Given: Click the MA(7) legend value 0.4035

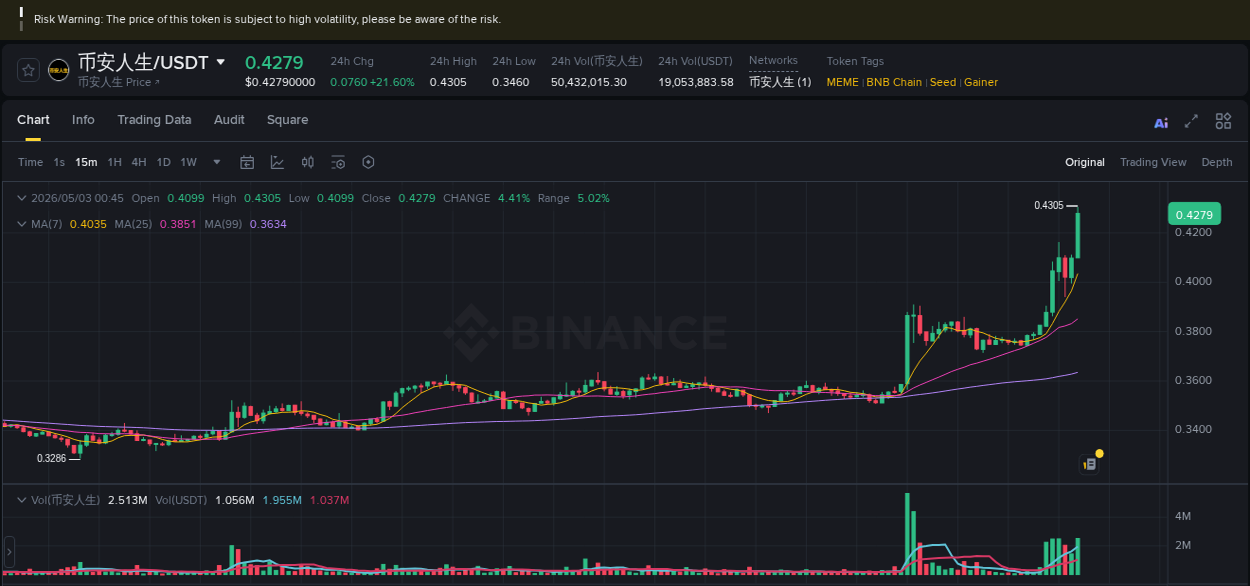Looking at the screenshot, I should coord(87,224).
